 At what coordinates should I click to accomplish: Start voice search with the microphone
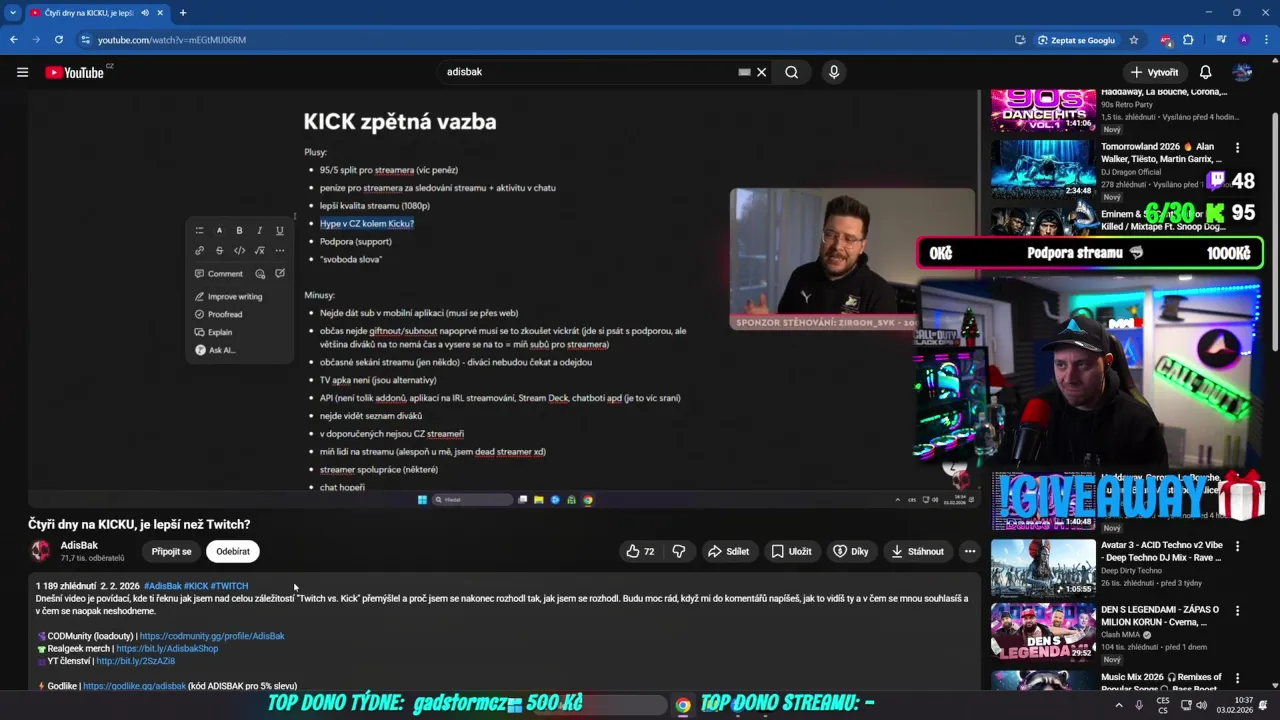[x=834, y=72]
